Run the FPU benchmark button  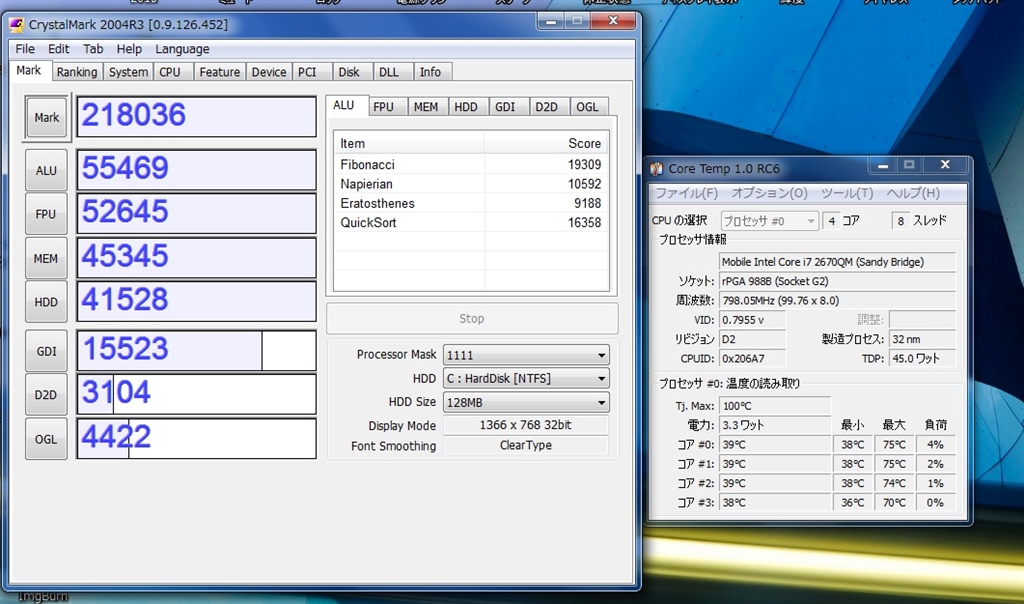pos(46,214)
